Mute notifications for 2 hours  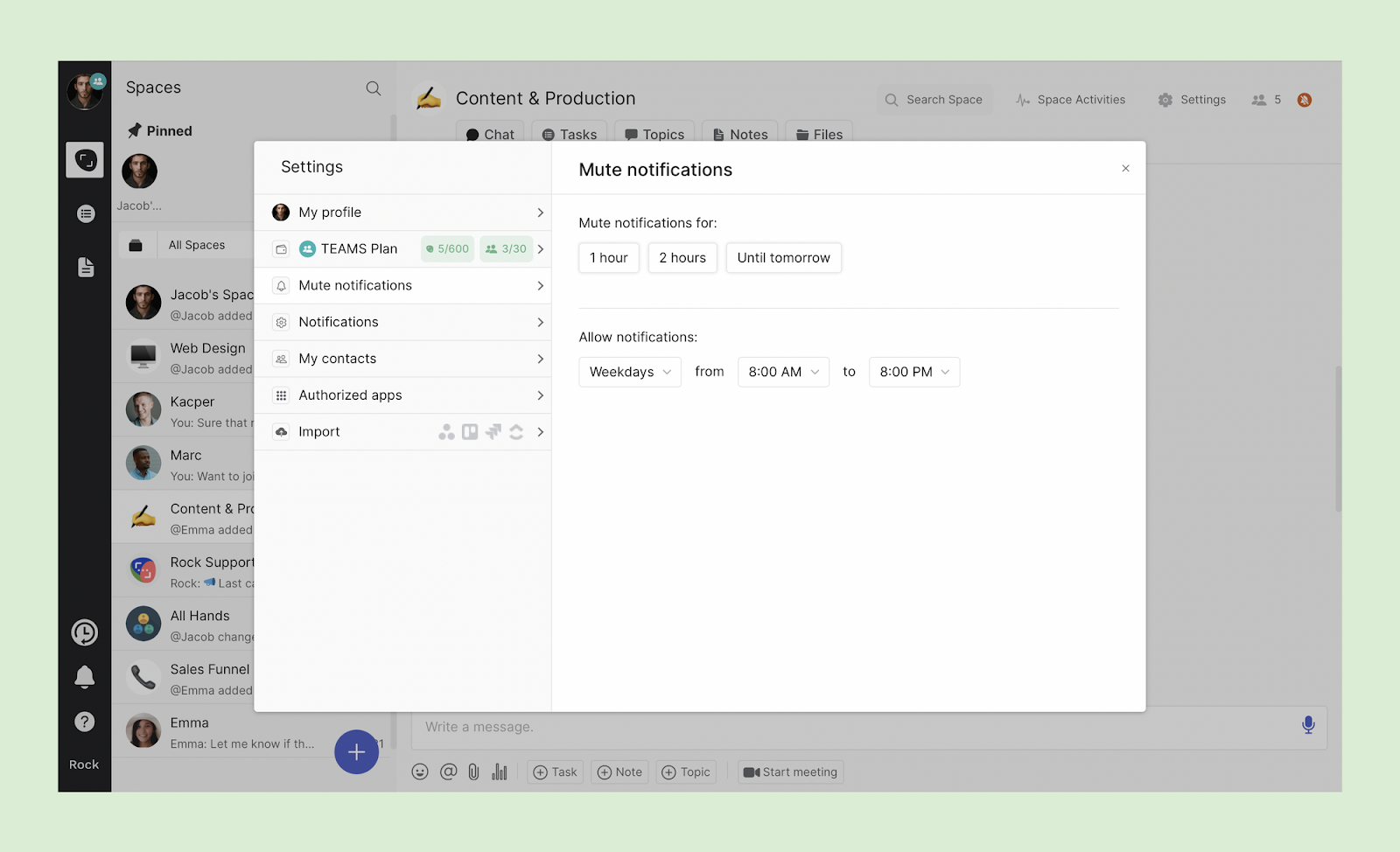coord(682,258)
